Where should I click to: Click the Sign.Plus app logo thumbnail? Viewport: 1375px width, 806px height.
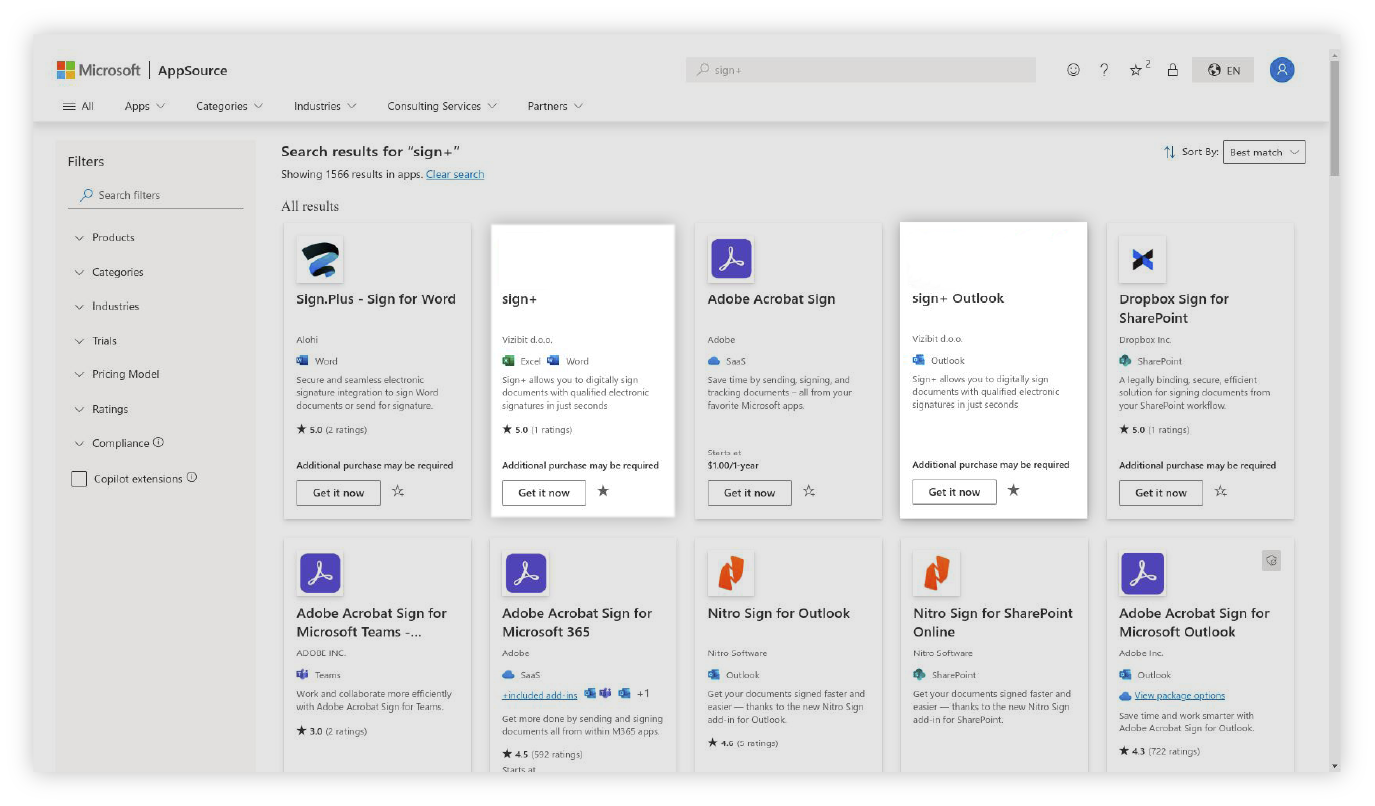pos(320,260)
